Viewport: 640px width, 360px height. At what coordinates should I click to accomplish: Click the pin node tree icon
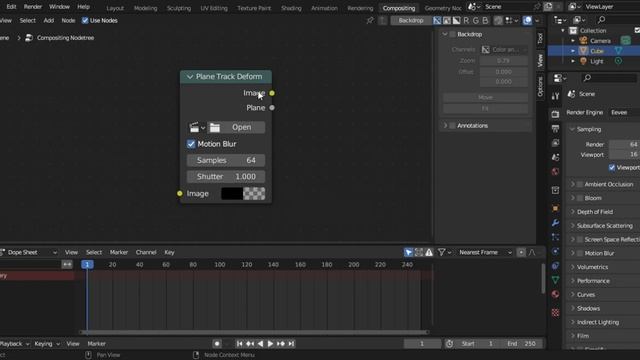tap(370, 20)
